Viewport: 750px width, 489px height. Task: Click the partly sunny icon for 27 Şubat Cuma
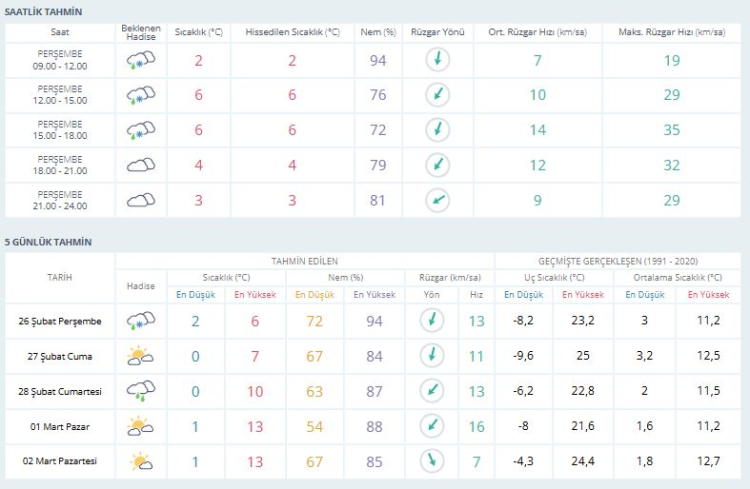140,355
